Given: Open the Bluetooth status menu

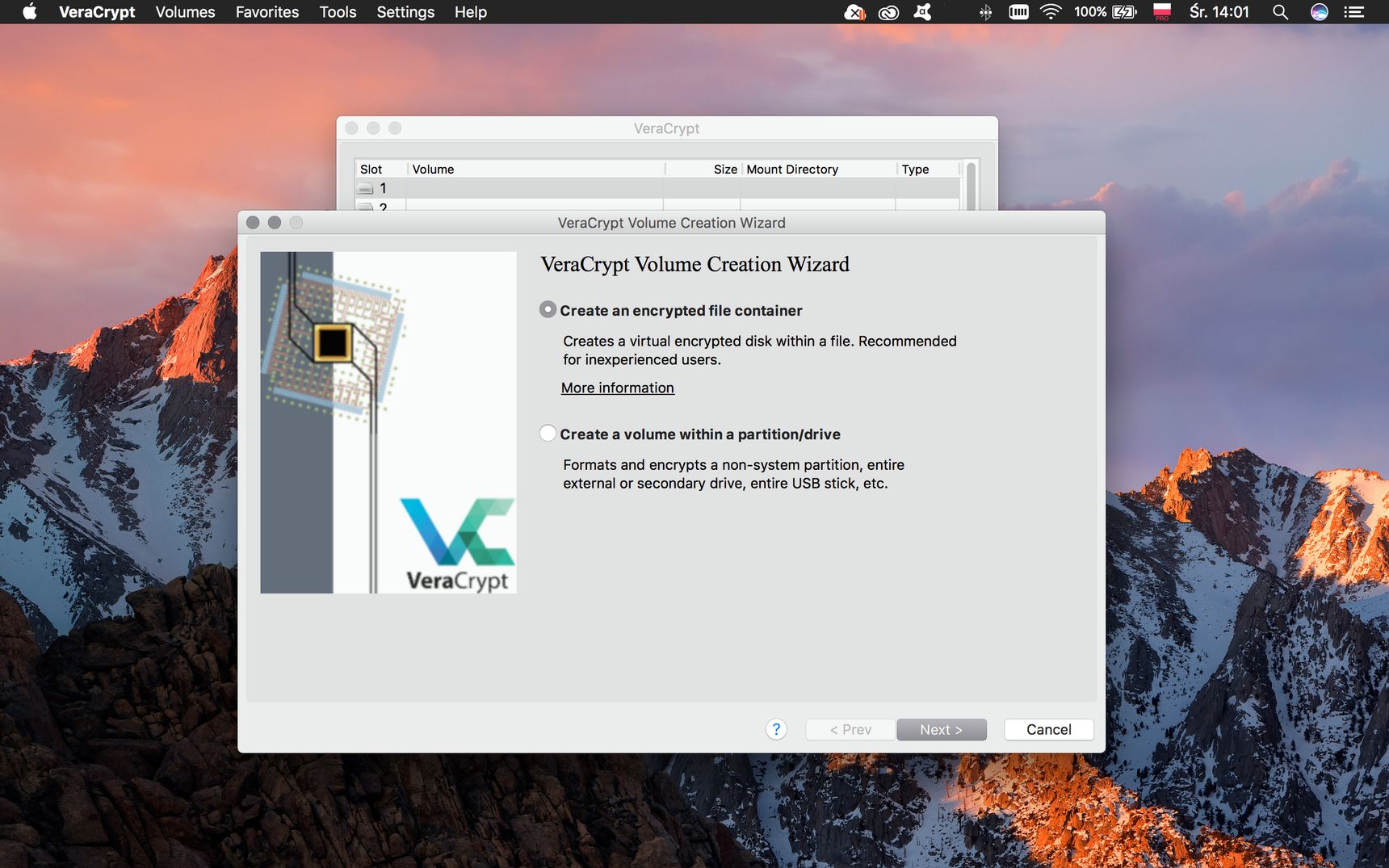Looking at the screenshot, I should pos(985,12).
